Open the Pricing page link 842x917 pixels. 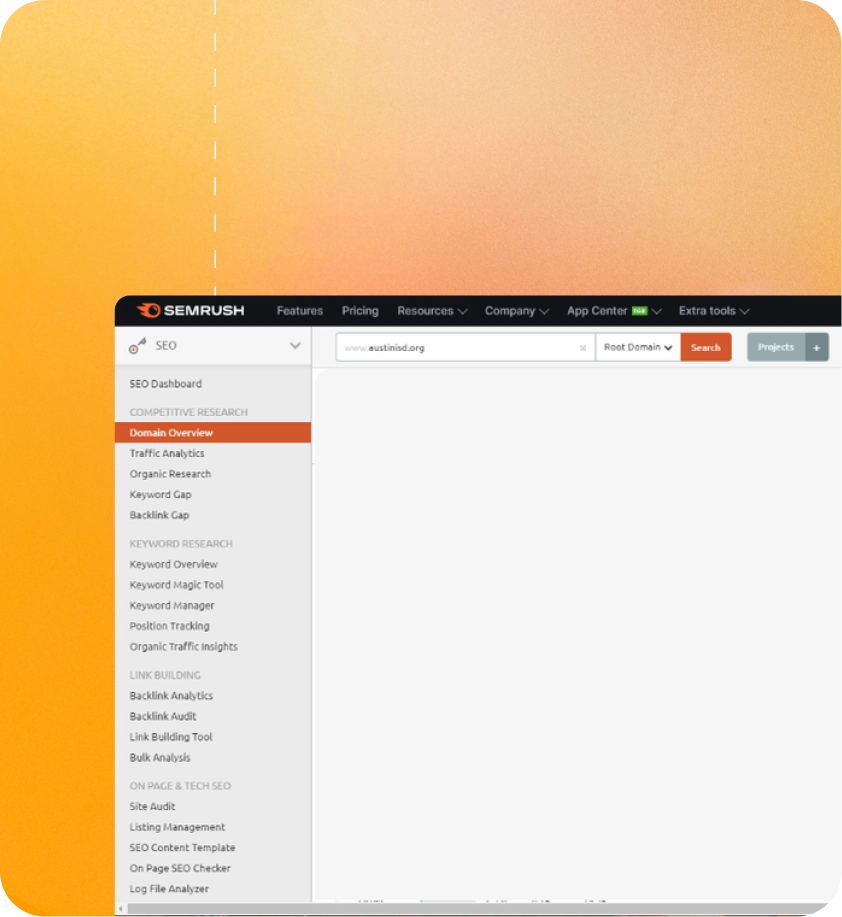click(360, 311)
